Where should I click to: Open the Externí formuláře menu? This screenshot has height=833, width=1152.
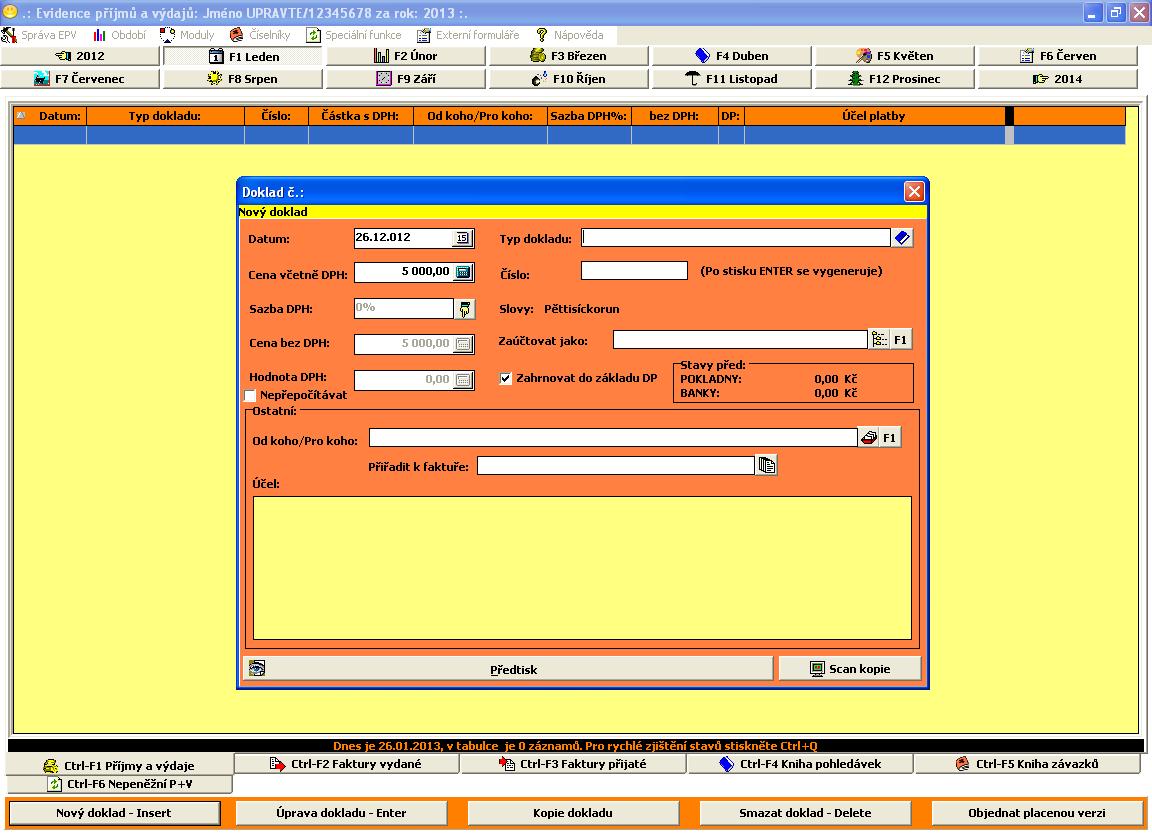[468, 35]
